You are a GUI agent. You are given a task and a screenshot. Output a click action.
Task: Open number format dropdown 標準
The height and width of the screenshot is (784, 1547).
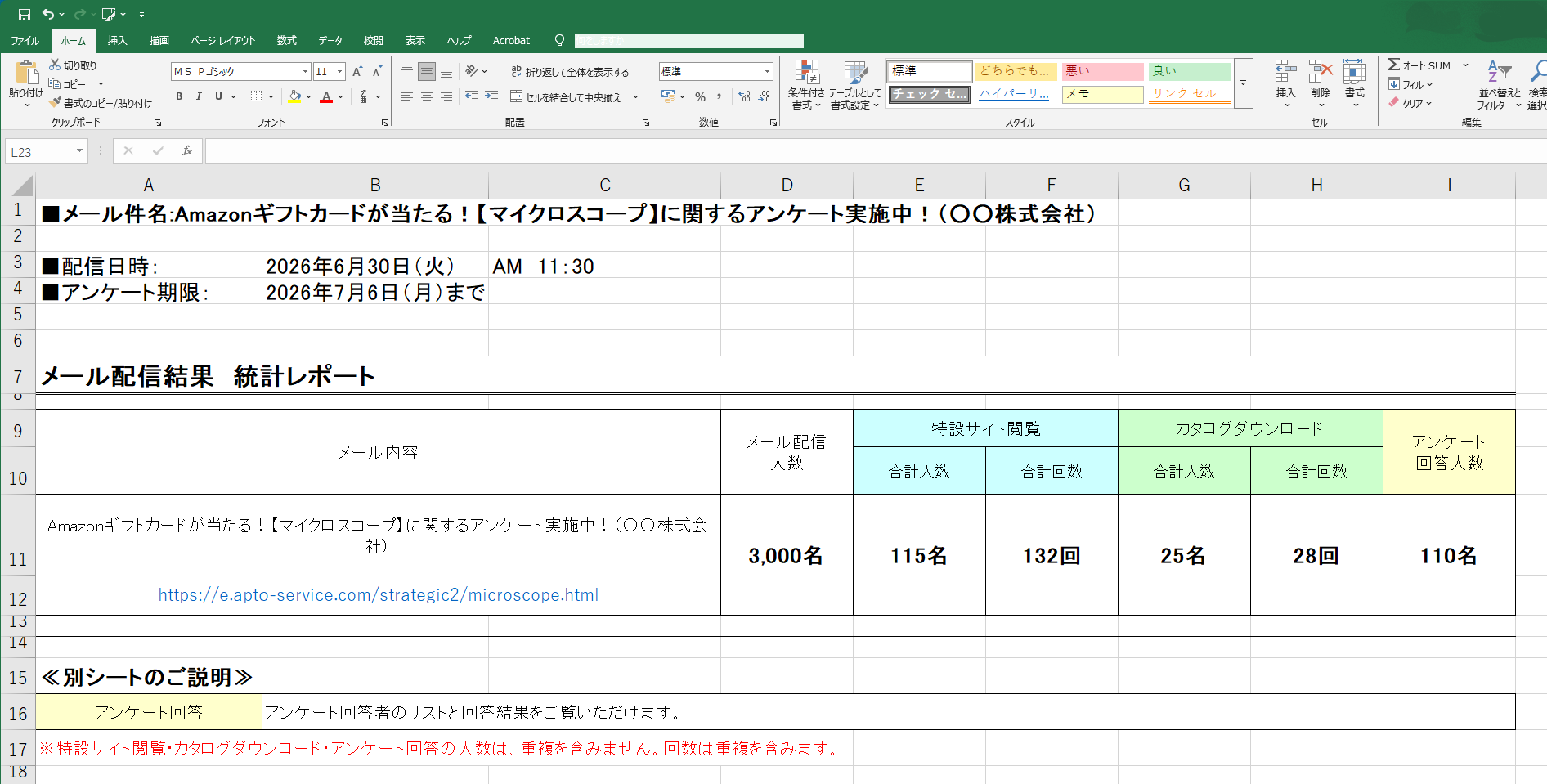767,72
